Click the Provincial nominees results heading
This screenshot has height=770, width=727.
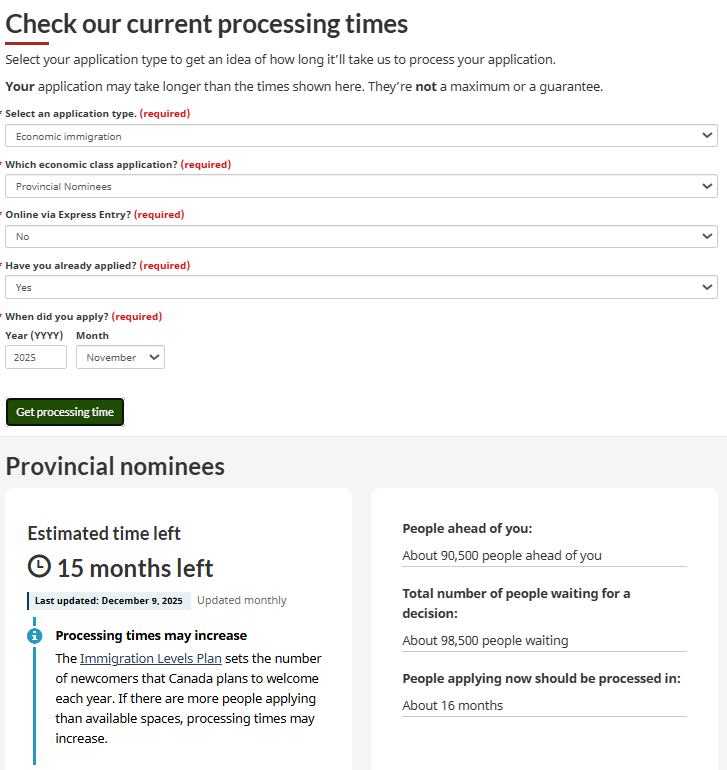point(115,466)
